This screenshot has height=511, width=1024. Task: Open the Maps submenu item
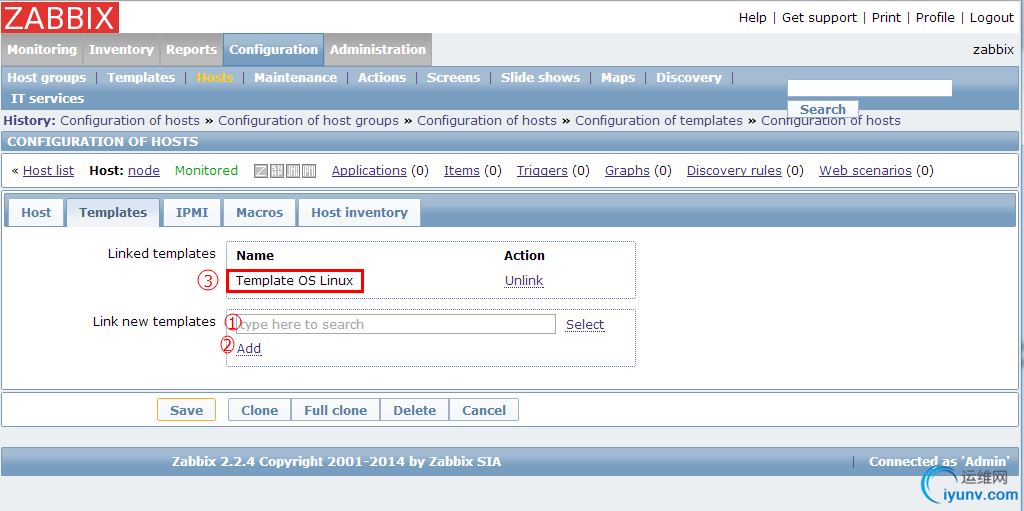618,78
